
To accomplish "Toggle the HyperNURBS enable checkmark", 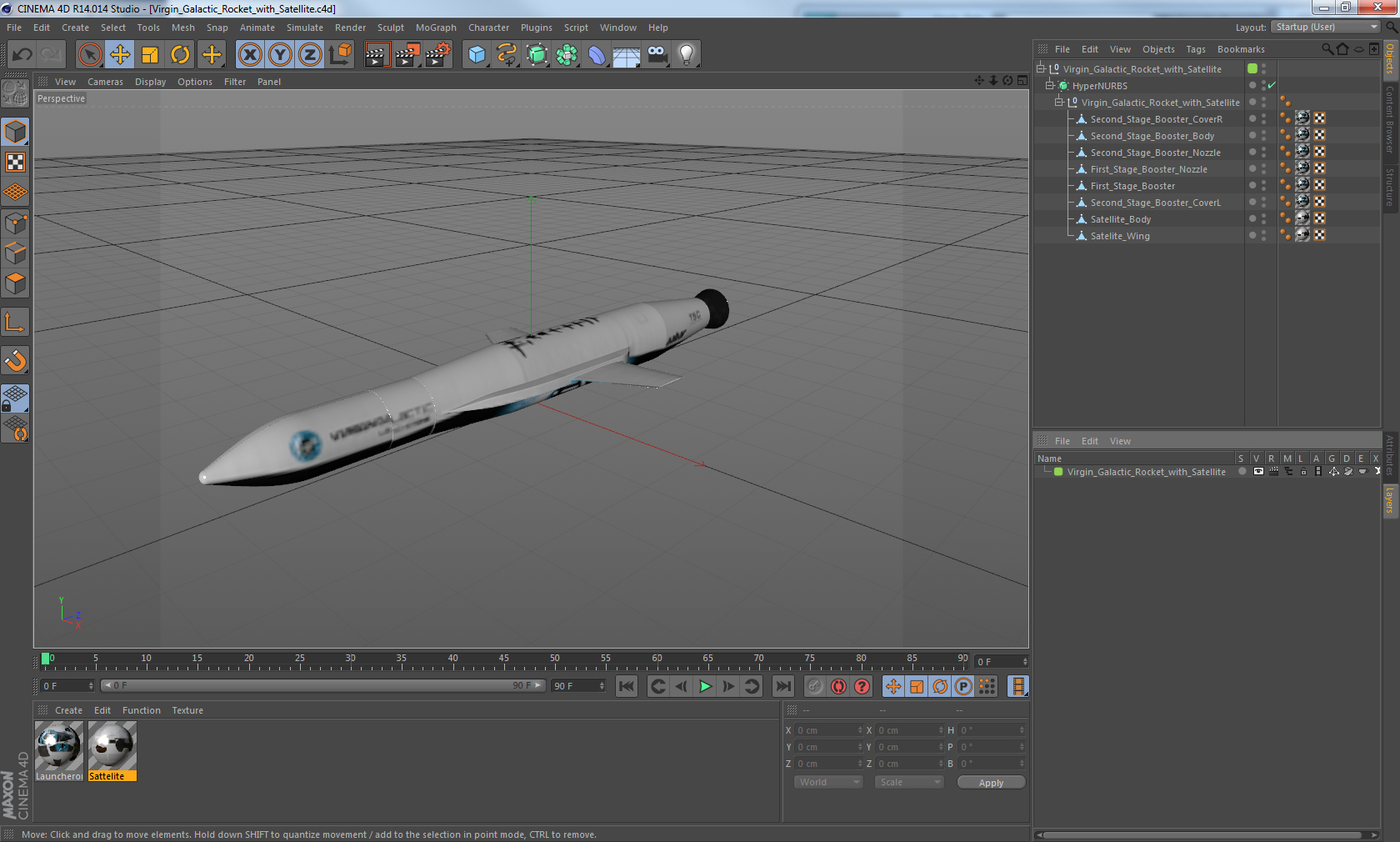I will pos(1272,85).
